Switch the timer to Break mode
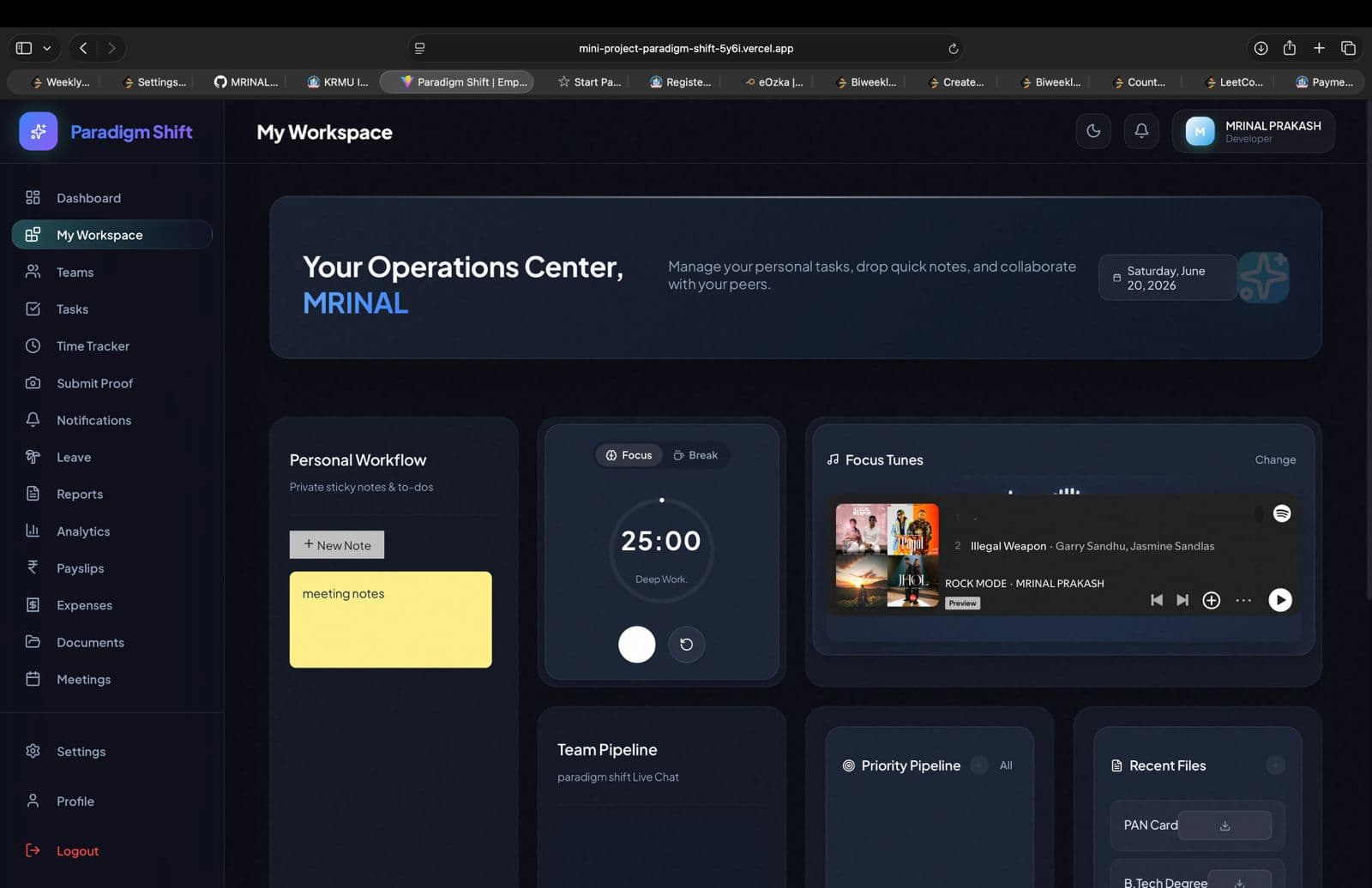Screen dimensions: 1372x888 coord(695,455)
